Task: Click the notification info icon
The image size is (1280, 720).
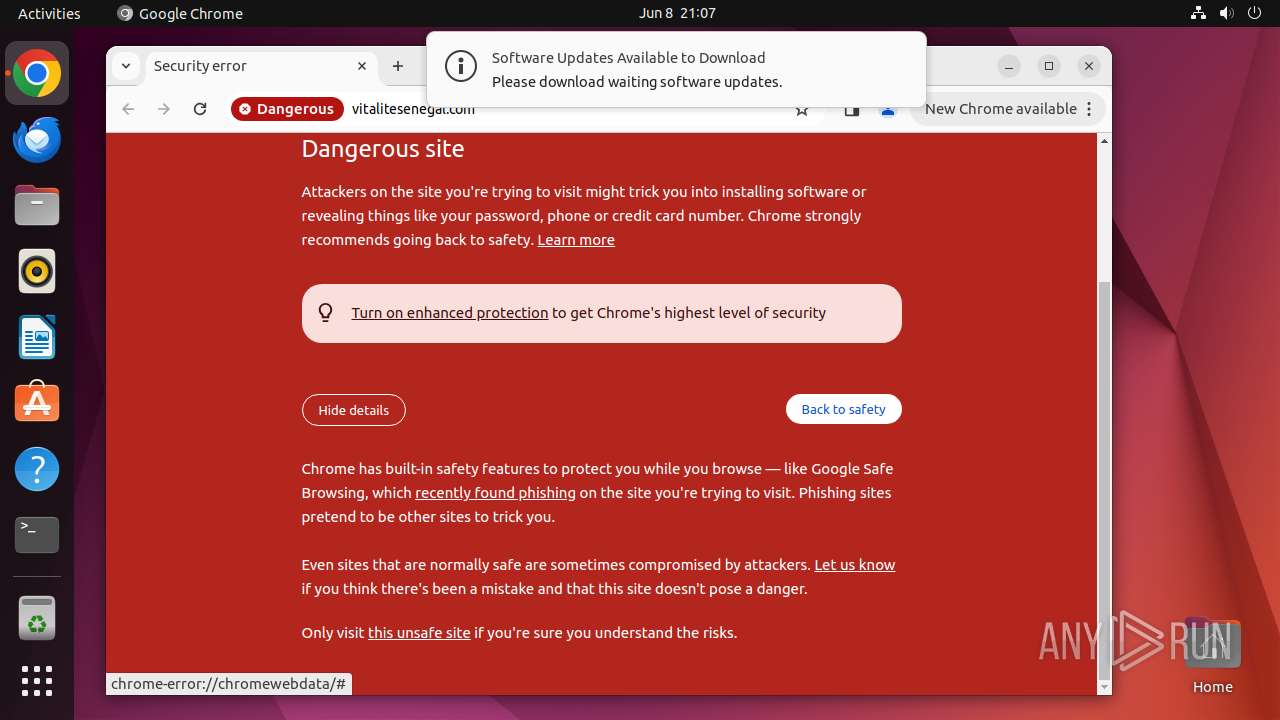Action: point(460,67)
